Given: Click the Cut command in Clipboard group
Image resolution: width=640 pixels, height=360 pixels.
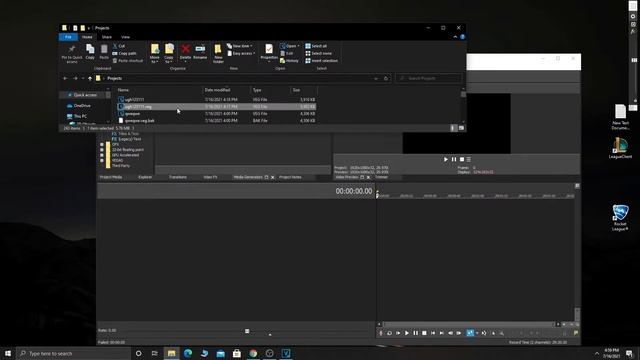Looking at the screenshot, I should click(x=119, y=46).
